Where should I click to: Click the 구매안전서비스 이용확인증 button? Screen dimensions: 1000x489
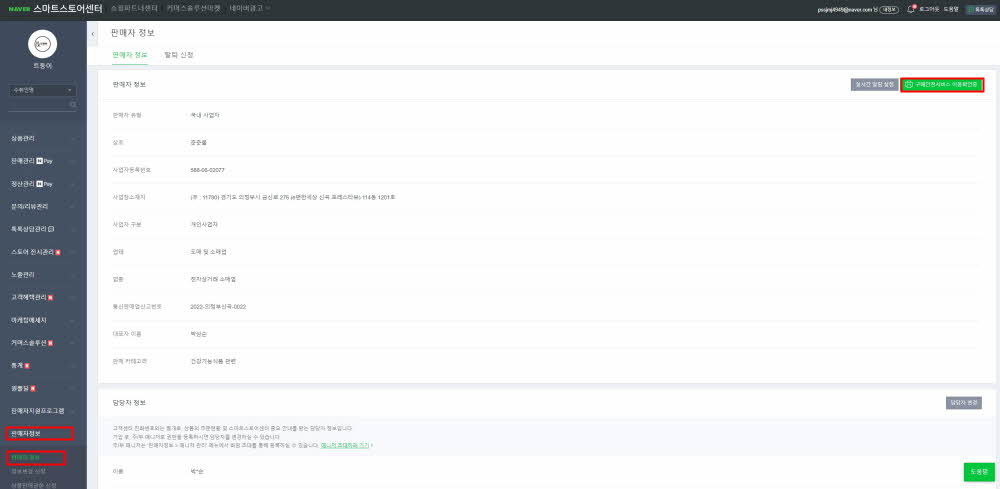[x=941, y=85]
